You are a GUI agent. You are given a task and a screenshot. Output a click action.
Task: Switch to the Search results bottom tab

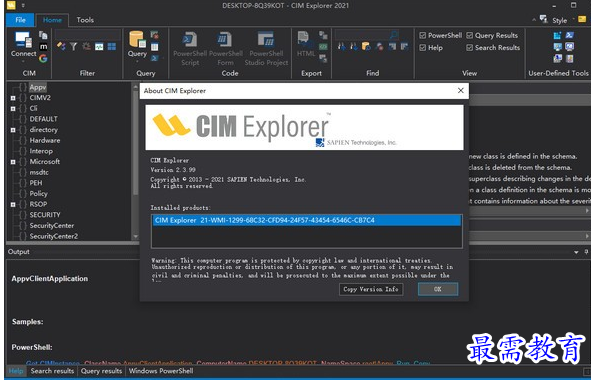(x=52, y=371)
